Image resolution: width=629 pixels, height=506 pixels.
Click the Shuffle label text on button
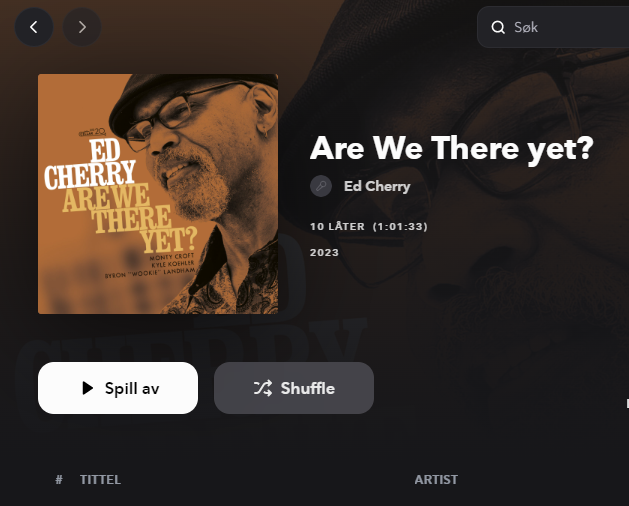tap(308, 388)
